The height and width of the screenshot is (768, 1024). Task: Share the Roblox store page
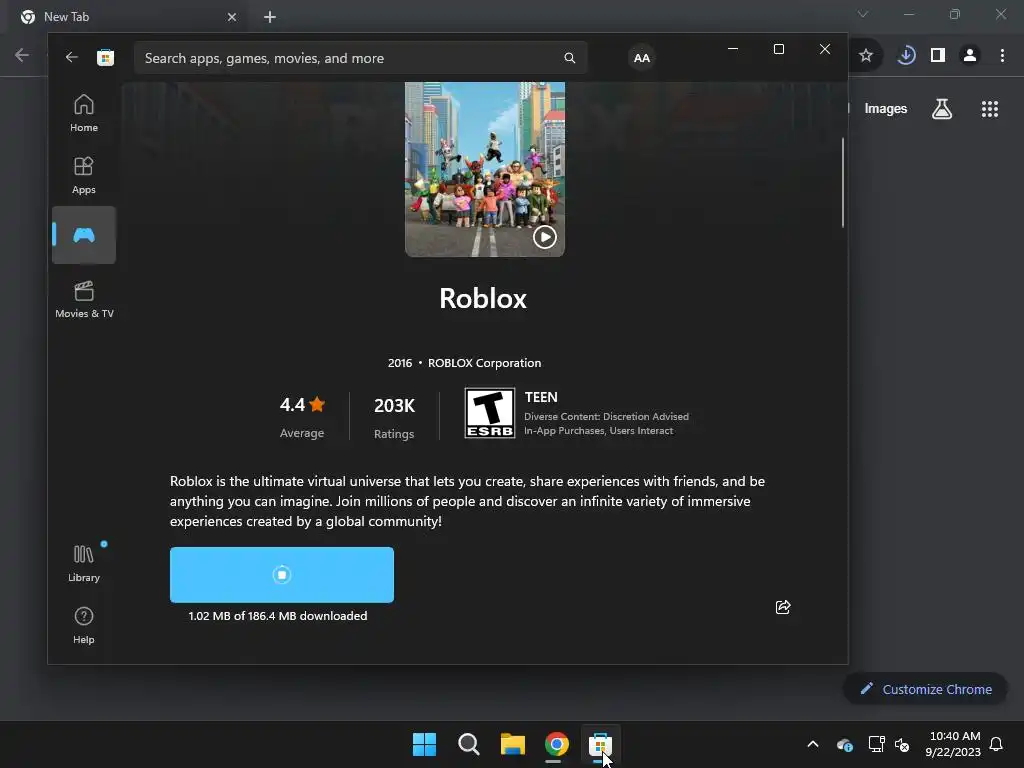(782, 607)
